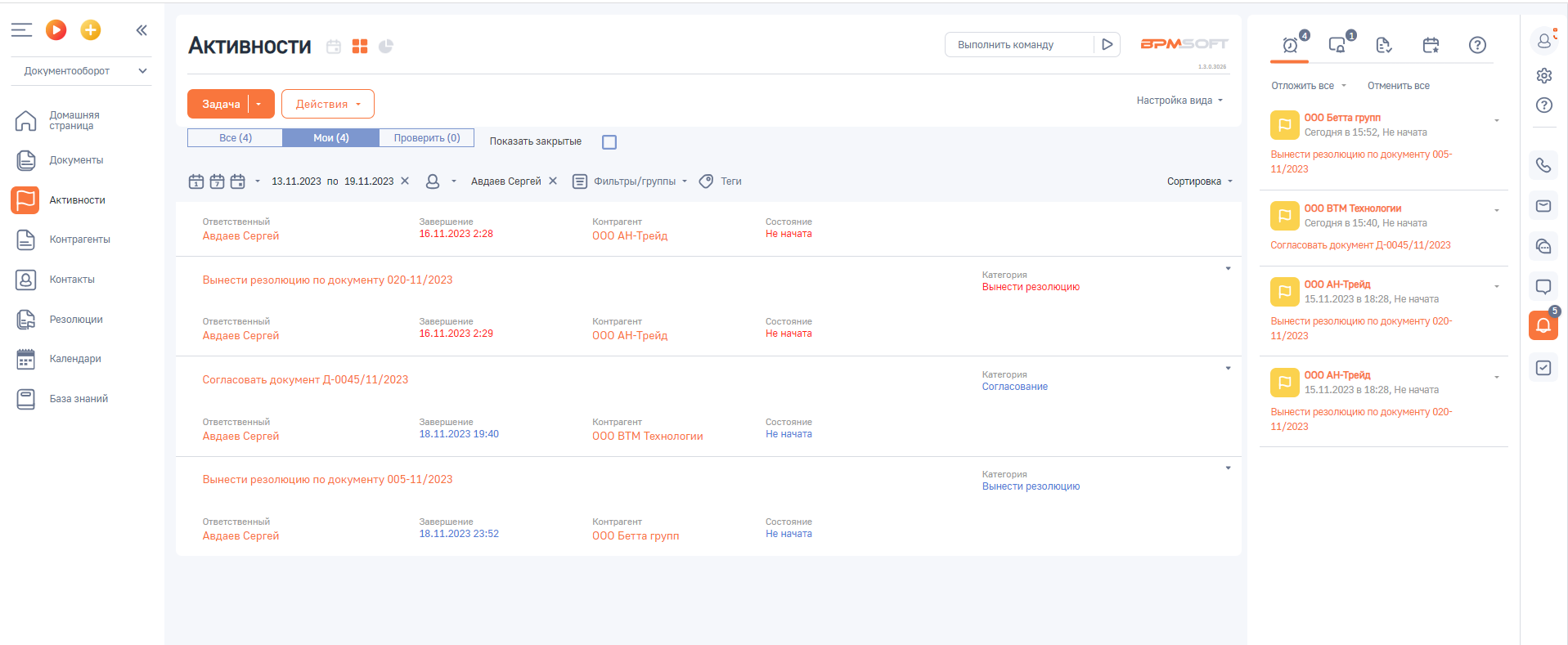The image size is (1568, 645).
Task: Select the Все (4) tab
Action: [236, 138]
